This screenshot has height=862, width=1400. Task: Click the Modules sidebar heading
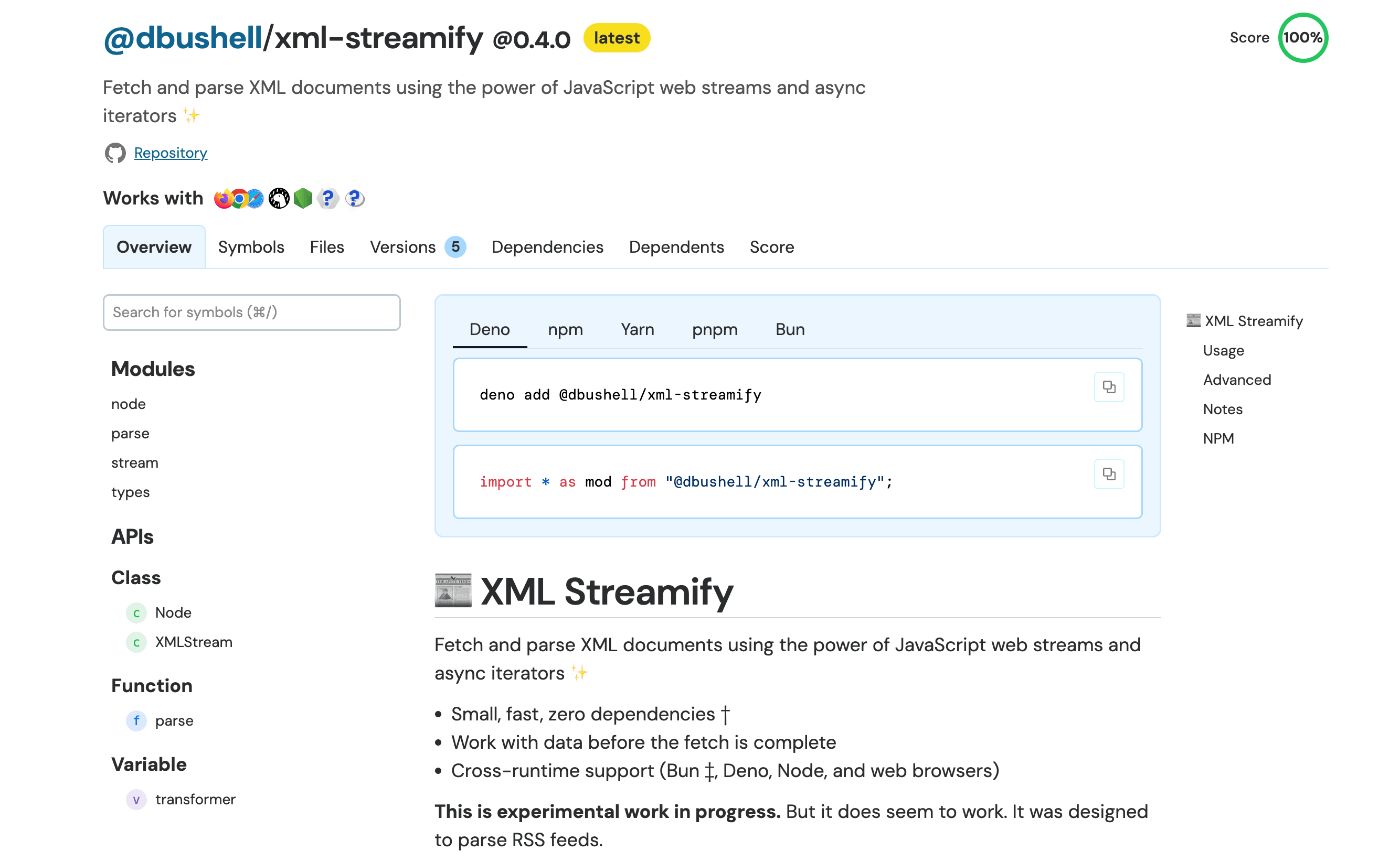click(x=153, y=369)
